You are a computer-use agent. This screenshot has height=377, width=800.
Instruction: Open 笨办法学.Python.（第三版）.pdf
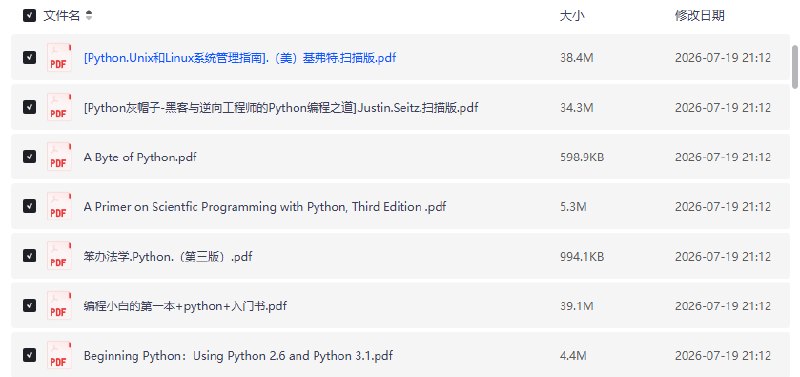pyautogui.click(x=168, y=256)
